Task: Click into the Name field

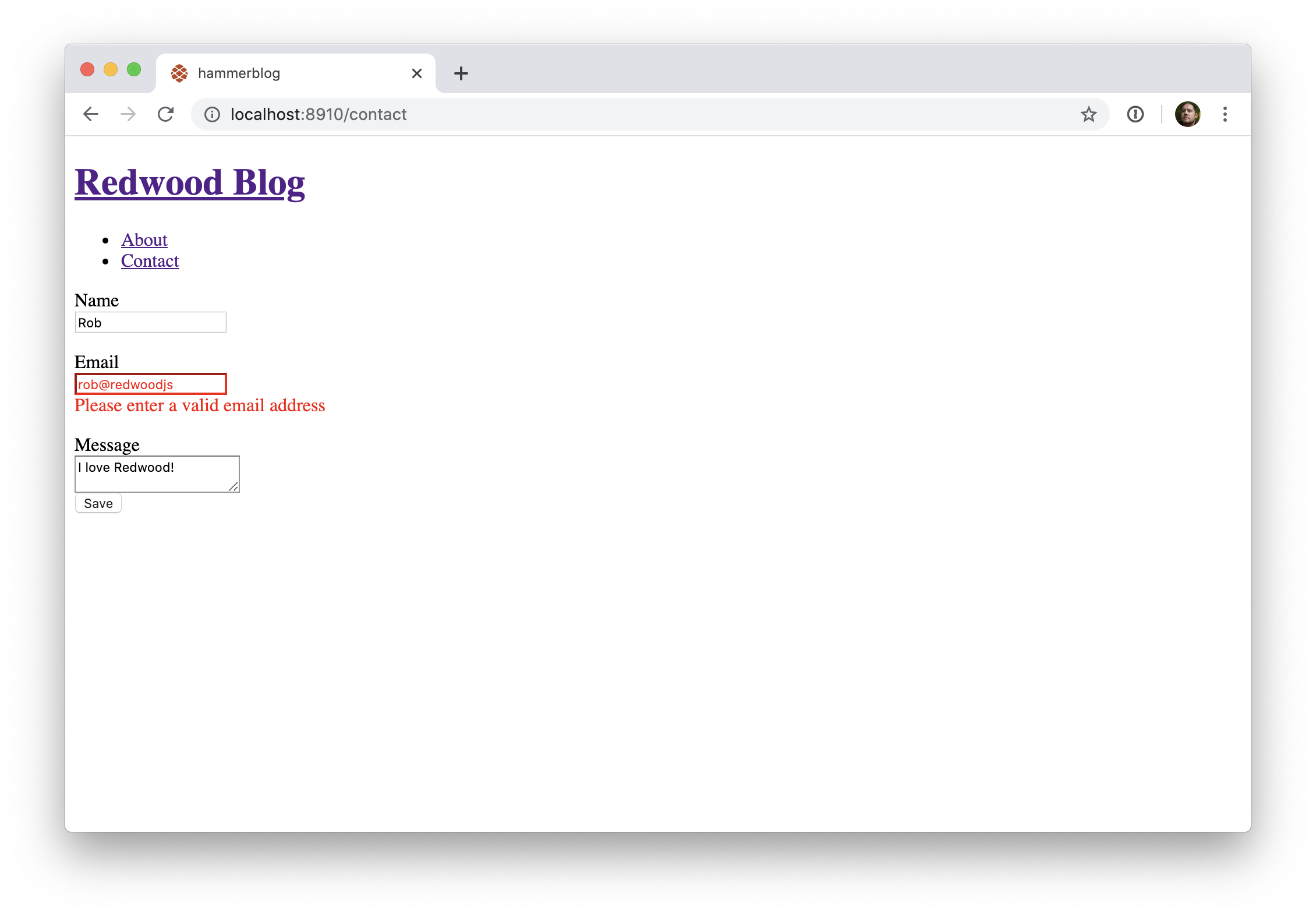Action: tap(151, 323)
